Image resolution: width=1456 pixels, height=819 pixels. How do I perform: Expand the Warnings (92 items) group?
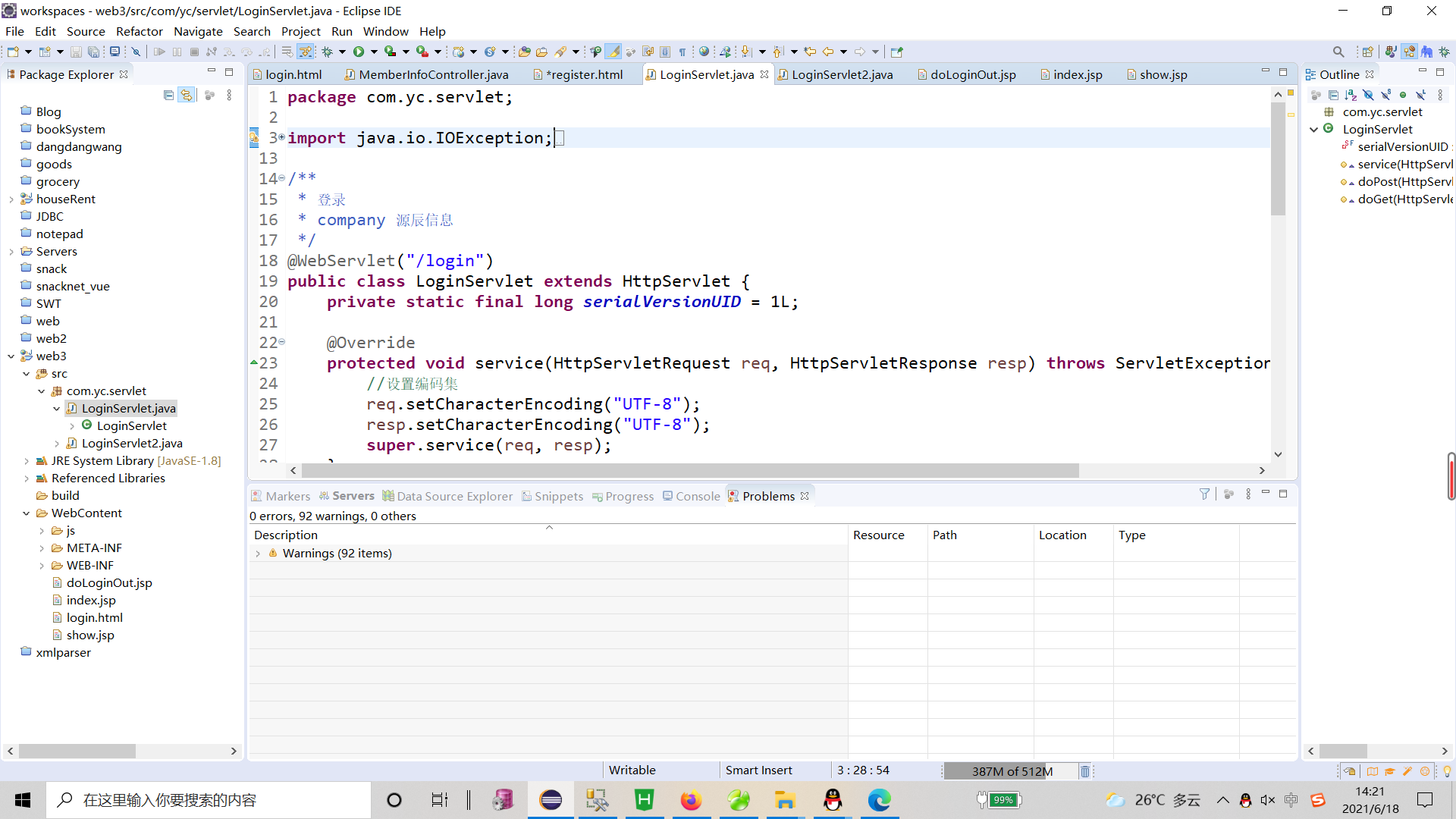[x=258, y=554]
